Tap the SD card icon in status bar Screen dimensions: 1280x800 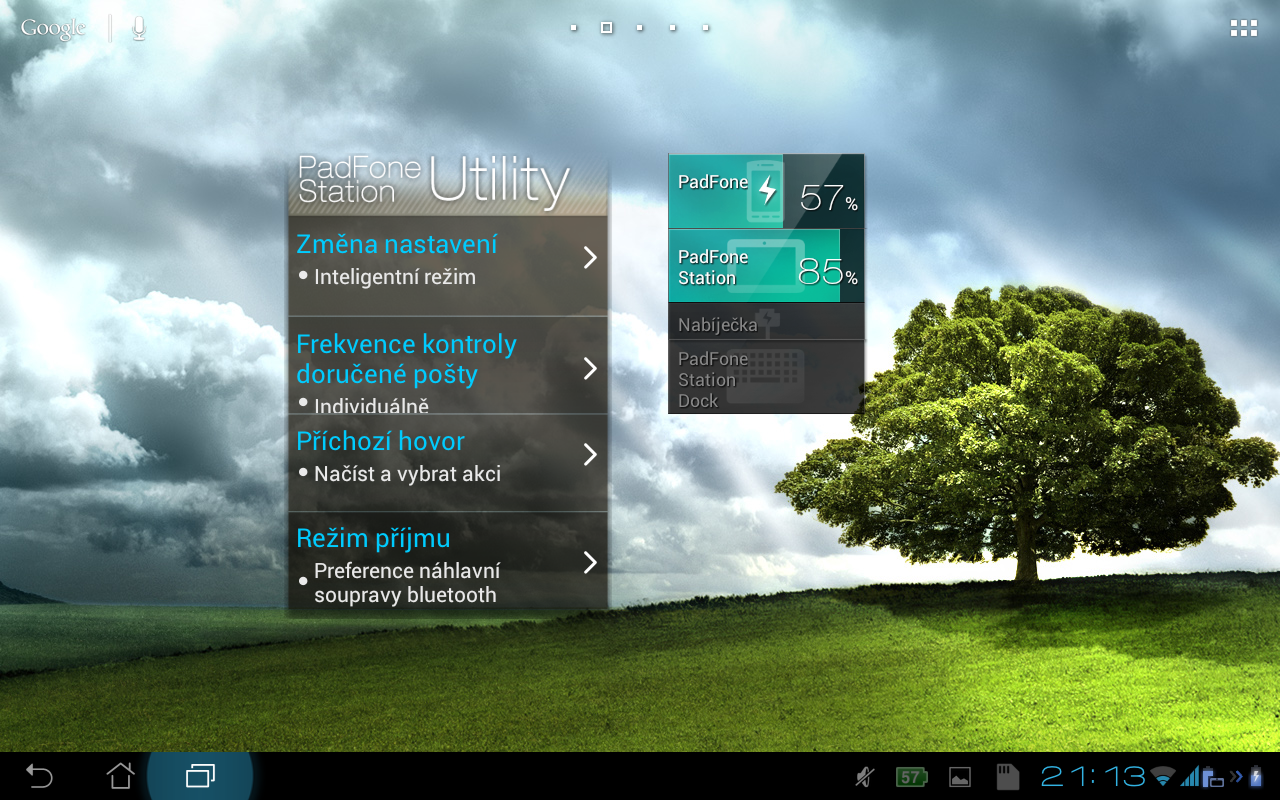pos(1006,775)
